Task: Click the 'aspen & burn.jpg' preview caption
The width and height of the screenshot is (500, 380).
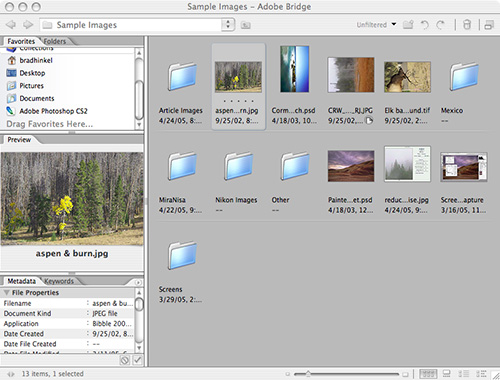Action: pyautogui.click(x=72, y=254)
